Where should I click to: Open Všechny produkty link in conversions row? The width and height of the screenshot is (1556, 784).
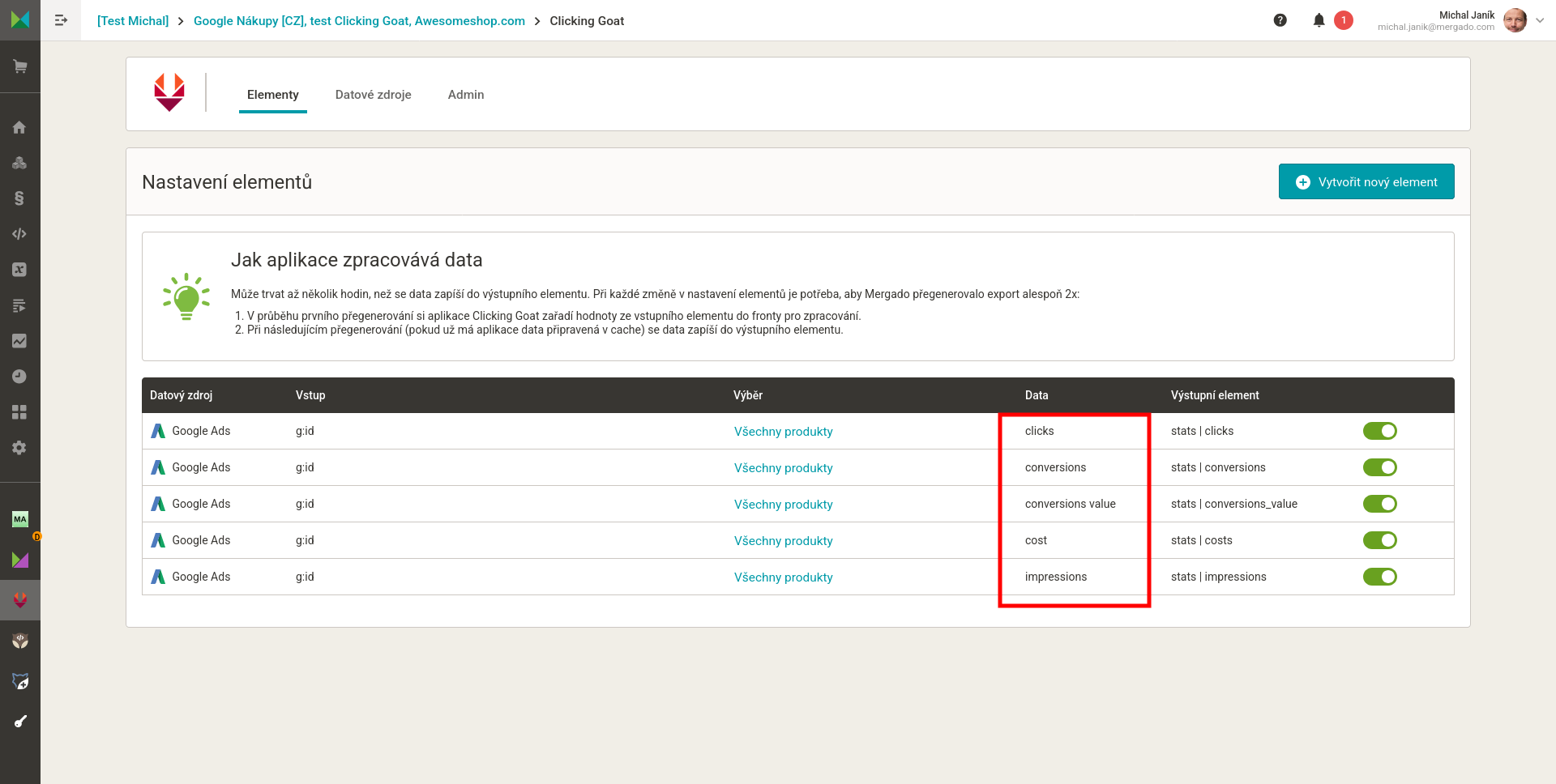tap(784, 468)
